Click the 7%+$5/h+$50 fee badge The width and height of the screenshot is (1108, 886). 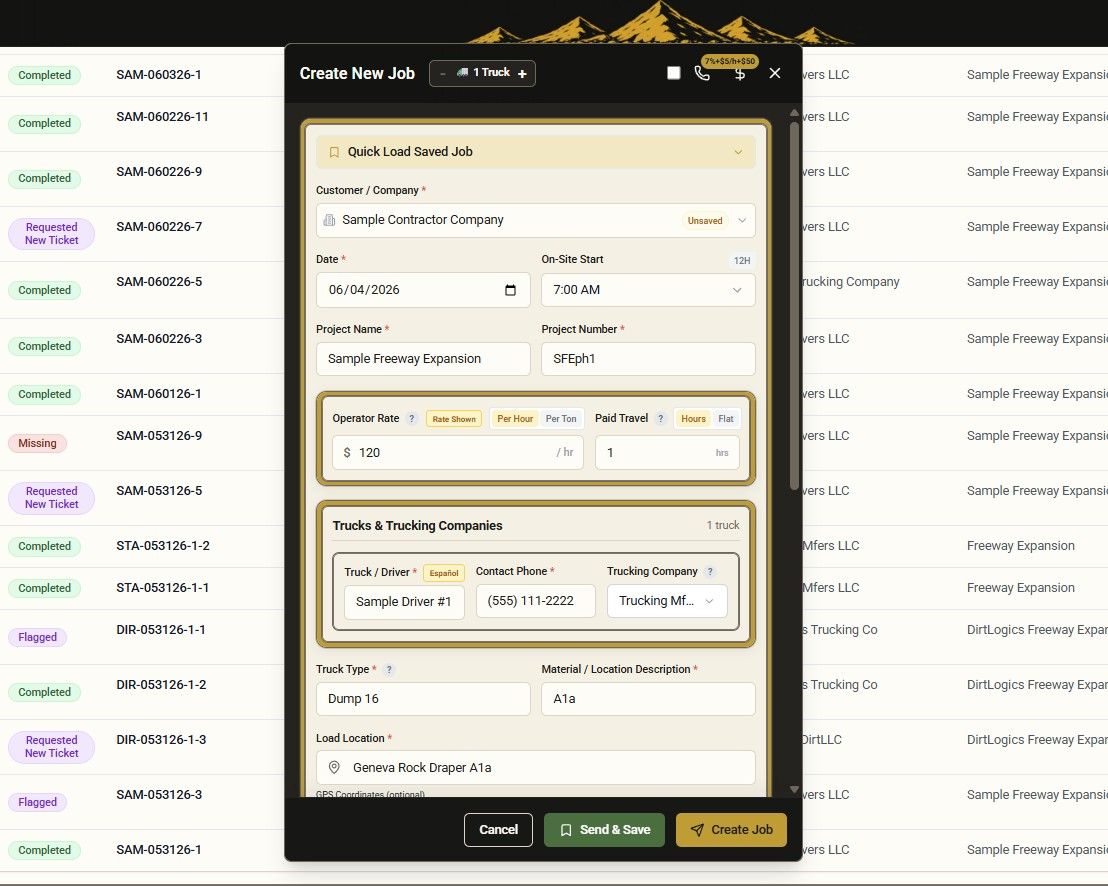coord(730,61)
